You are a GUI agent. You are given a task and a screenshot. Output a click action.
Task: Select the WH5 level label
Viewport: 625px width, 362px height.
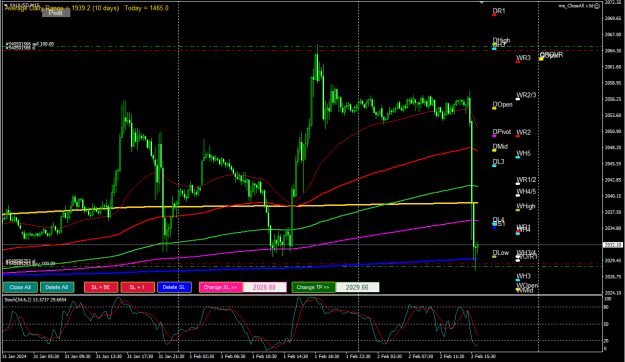(x=523, y=153)
